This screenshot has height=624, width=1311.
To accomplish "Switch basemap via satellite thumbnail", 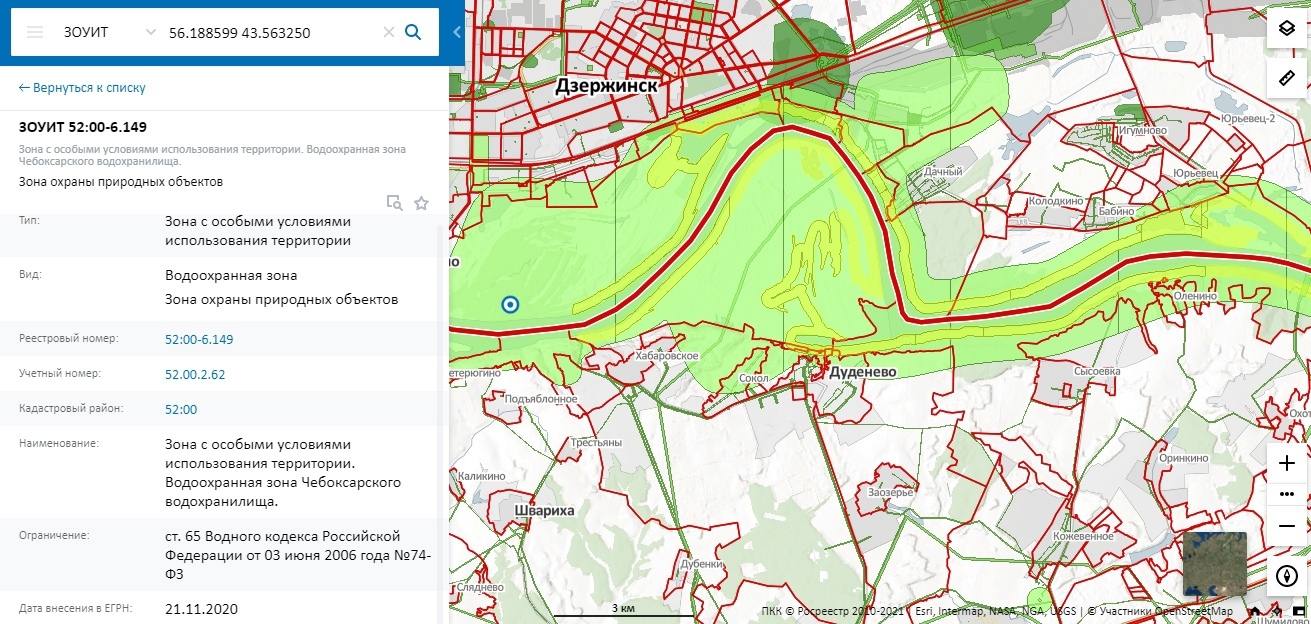I will click(1214, 563).
